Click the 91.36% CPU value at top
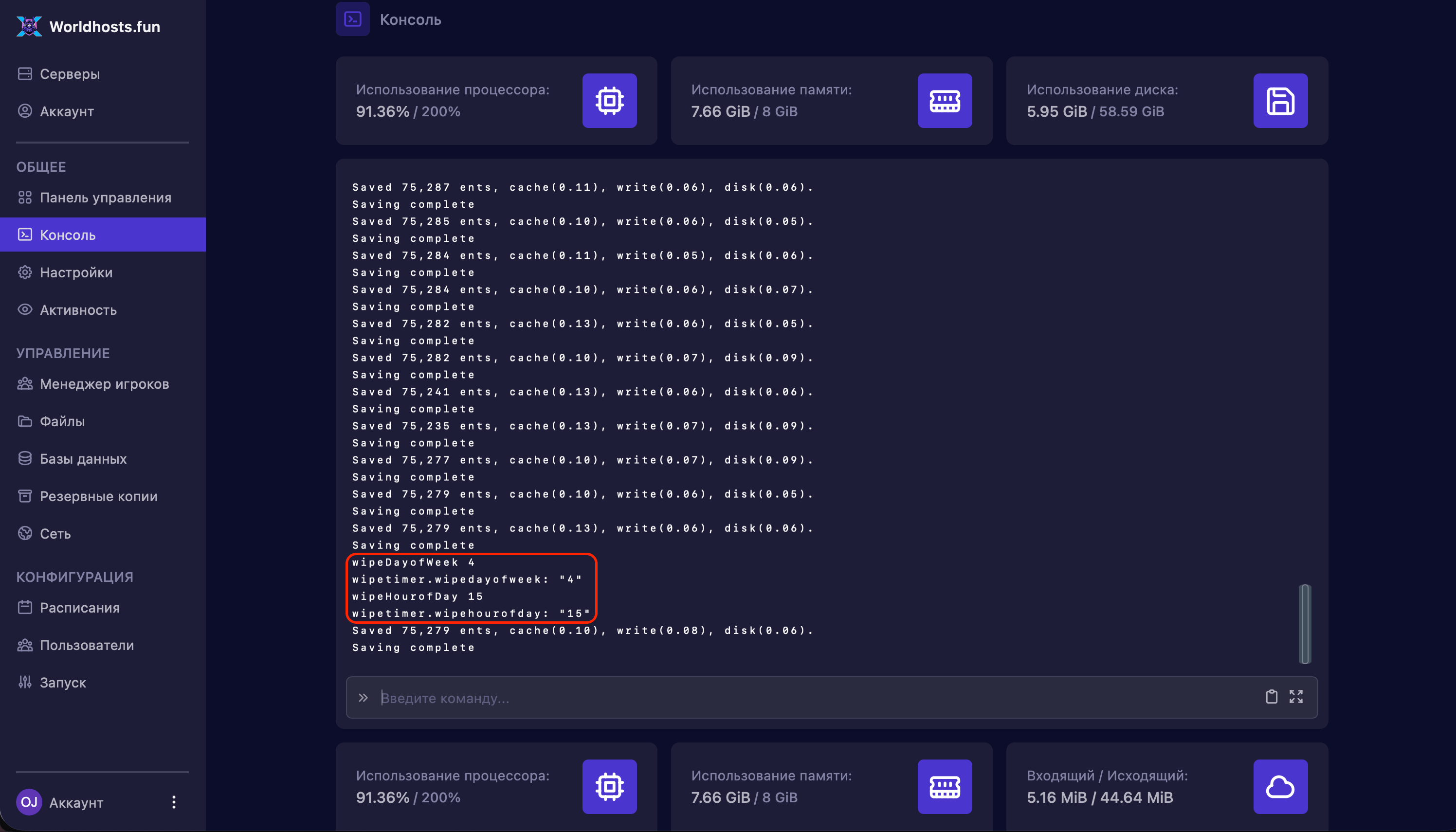 point(382,111)
